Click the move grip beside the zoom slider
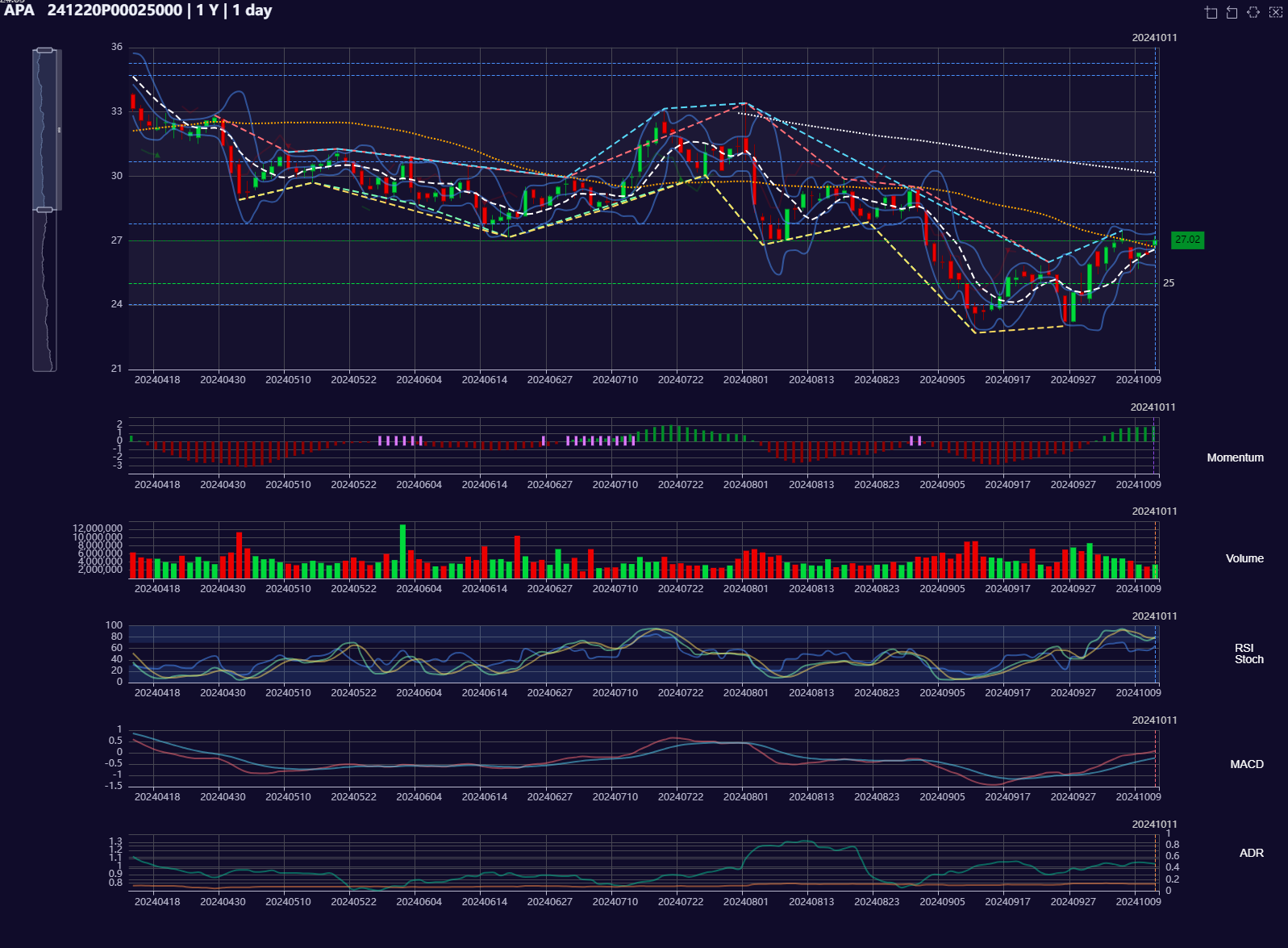The height and width of the screenshot is (948, 1288). coord(59,130)
